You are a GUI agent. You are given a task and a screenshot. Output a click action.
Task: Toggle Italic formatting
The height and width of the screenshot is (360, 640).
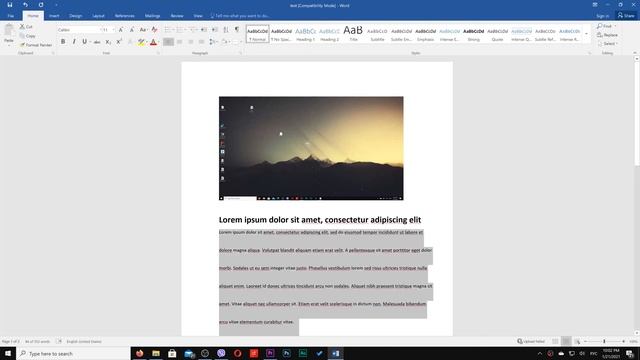74,42
